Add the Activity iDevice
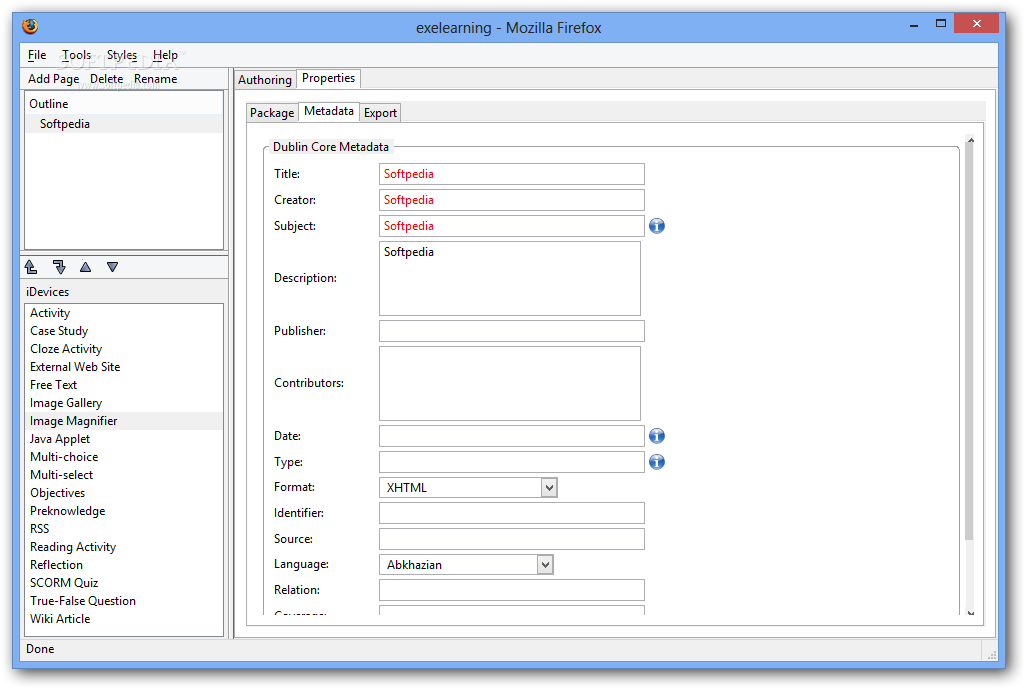Image resolution: width=1026 pixels, height=689 pixels. [124, 313]
